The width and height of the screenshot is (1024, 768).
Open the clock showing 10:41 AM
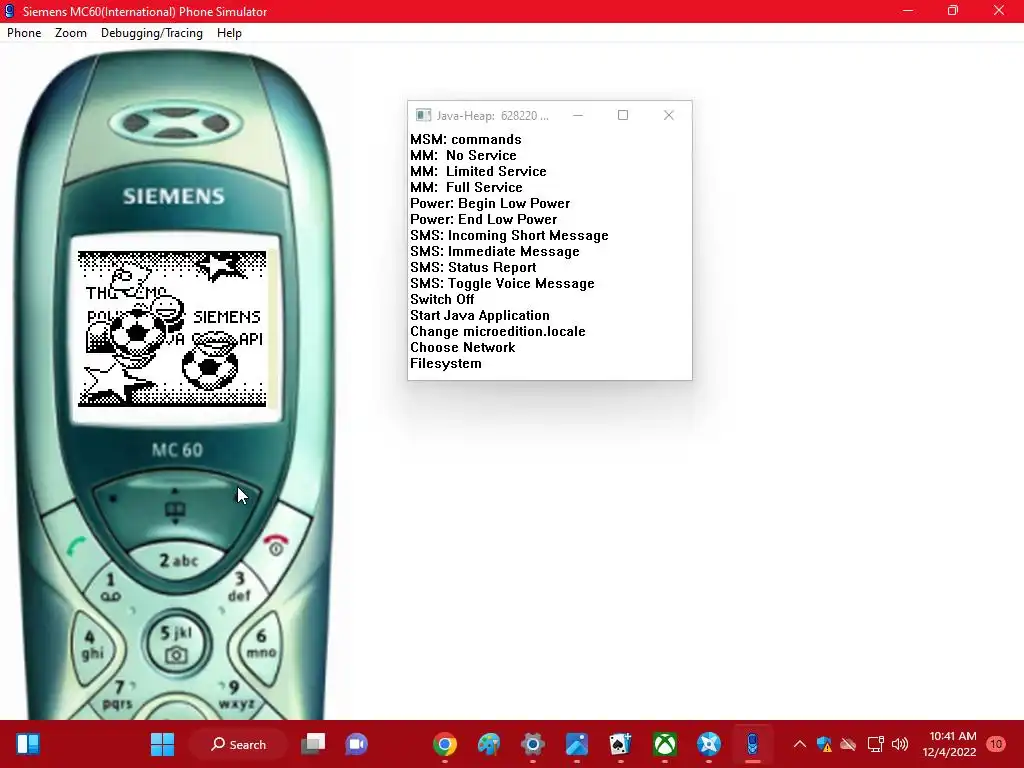[x=950, y=744]
